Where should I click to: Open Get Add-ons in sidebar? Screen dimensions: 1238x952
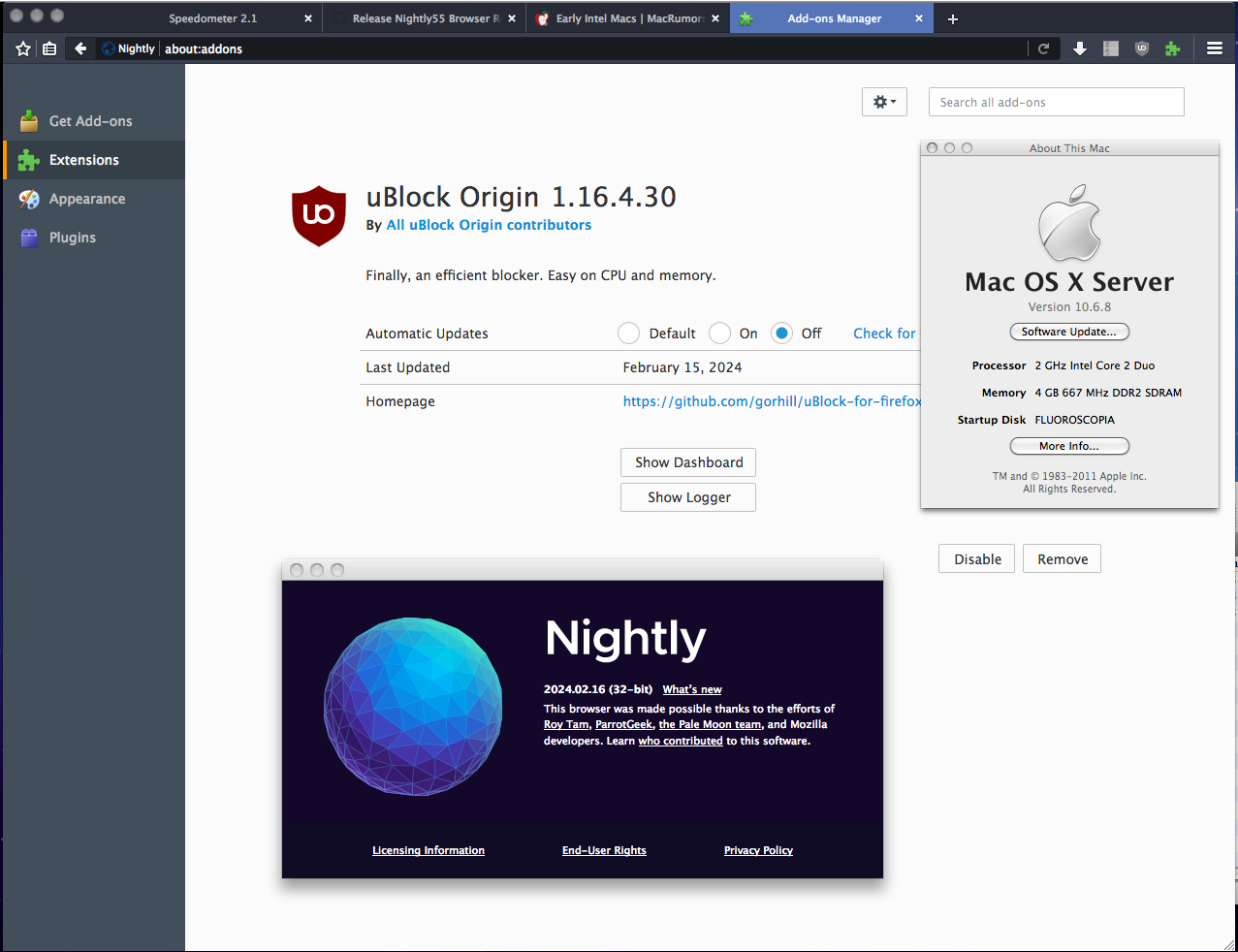93,121
